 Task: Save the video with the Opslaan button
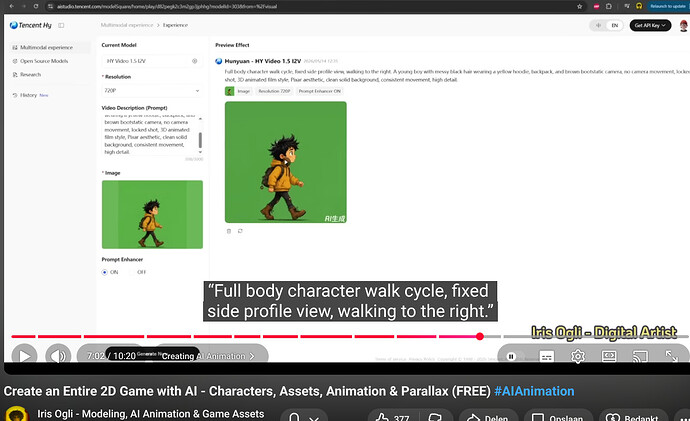click(x=556, y=417)
